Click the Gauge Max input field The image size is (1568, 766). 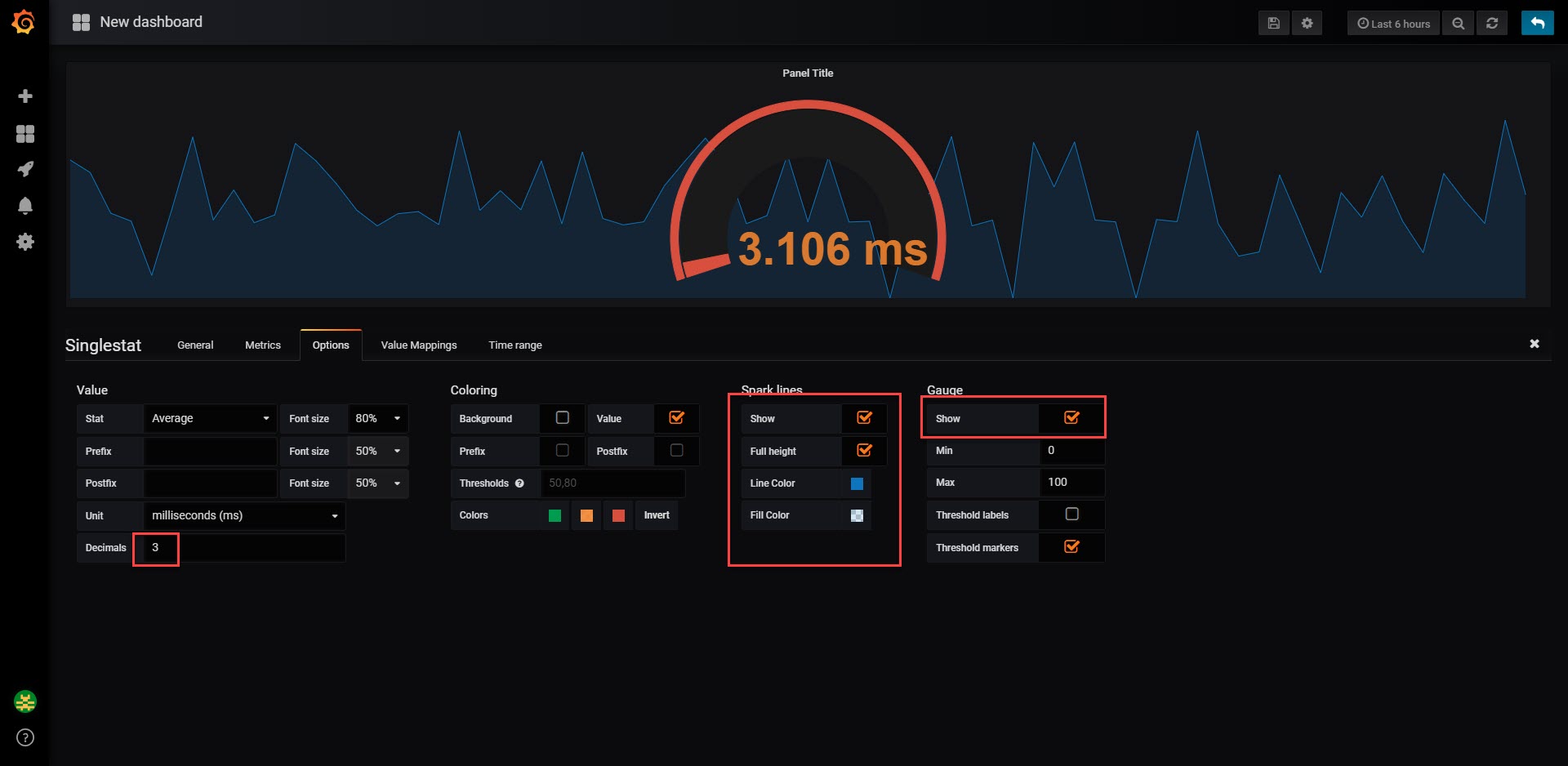[1071, 482]
